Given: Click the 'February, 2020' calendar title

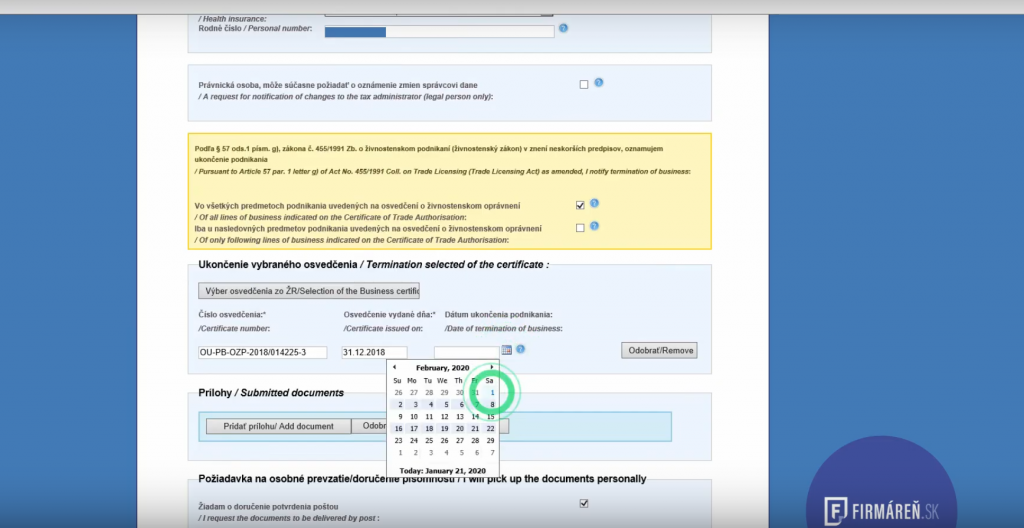Looking at the screenshot, I should click(x=443, y=368).
